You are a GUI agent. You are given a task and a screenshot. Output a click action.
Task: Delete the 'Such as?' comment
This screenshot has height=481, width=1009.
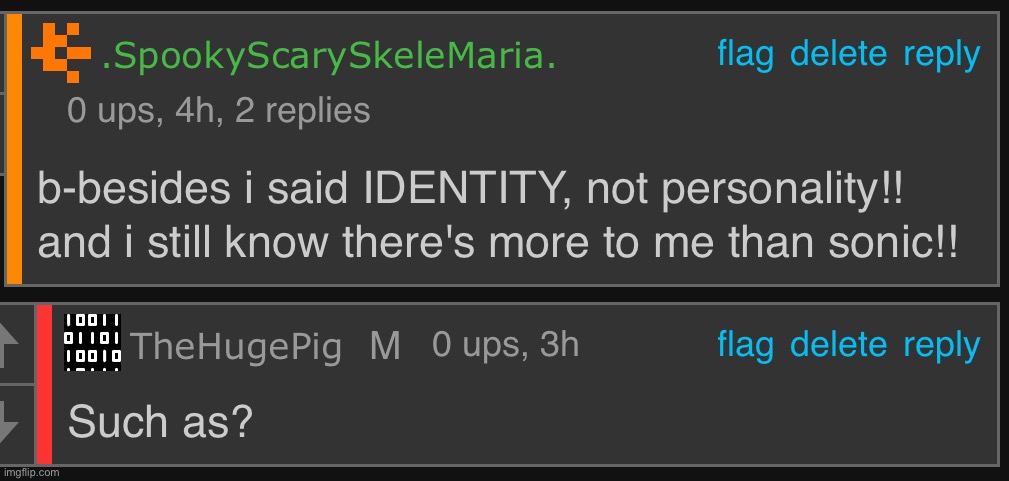(838, 344)
